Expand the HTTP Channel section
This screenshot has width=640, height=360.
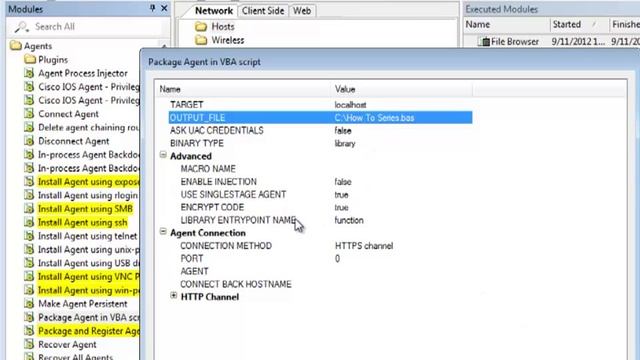tap(173, 296)
